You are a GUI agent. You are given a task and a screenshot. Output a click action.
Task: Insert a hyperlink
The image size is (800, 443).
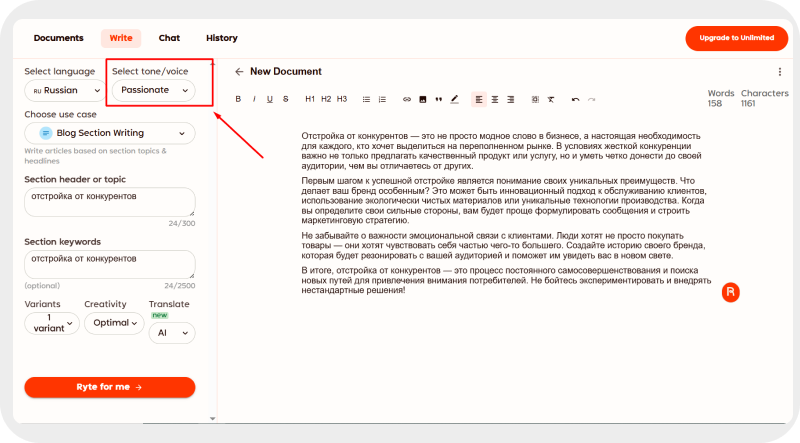pos(407,100)
